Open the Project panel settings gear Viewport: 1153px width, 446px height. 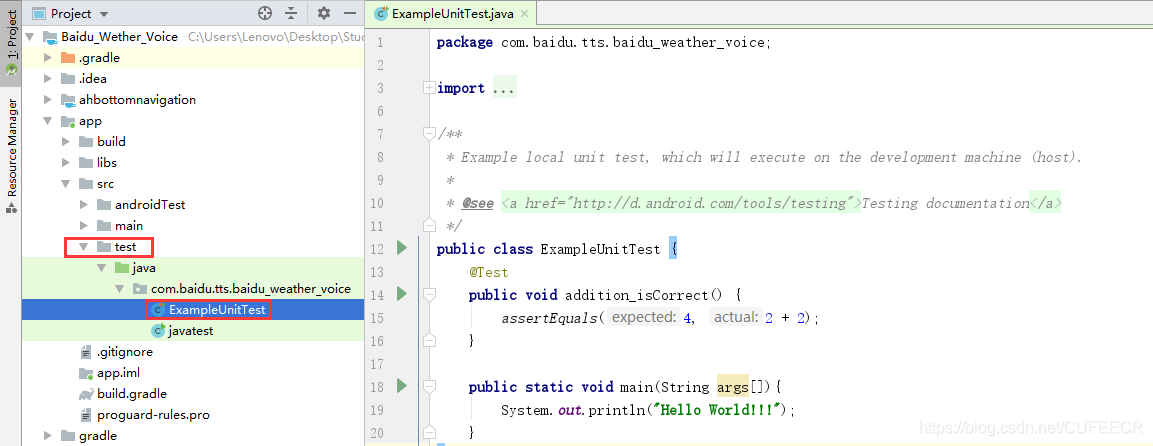coord(324,13)
